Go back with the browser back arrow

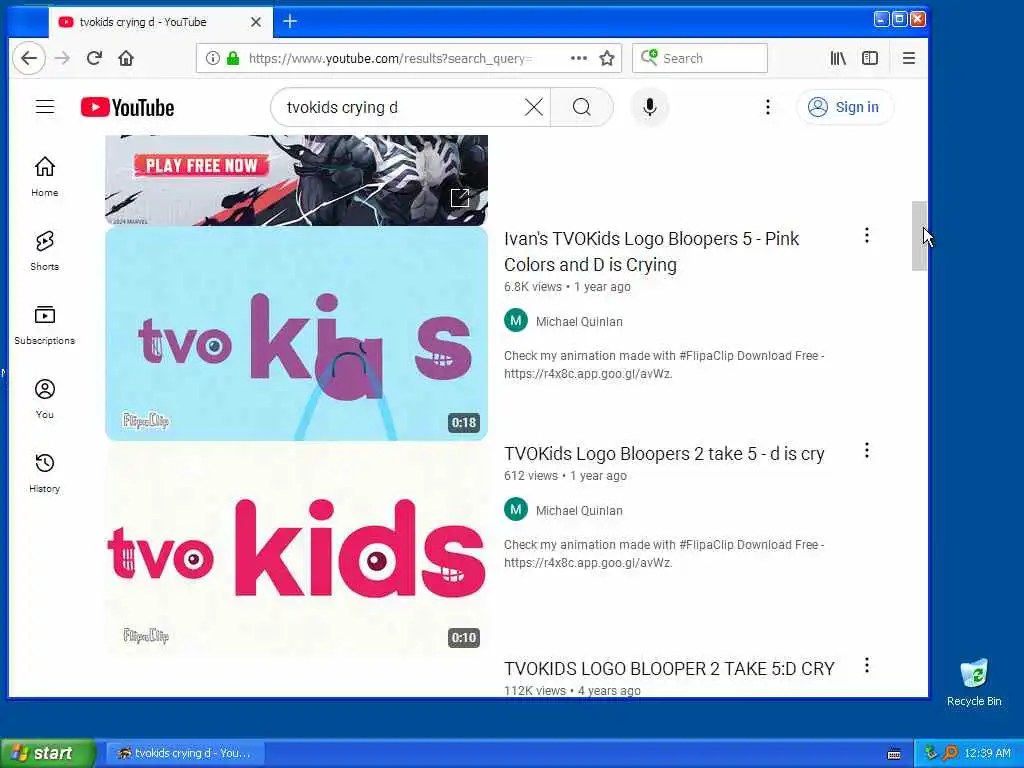(29, 58)
